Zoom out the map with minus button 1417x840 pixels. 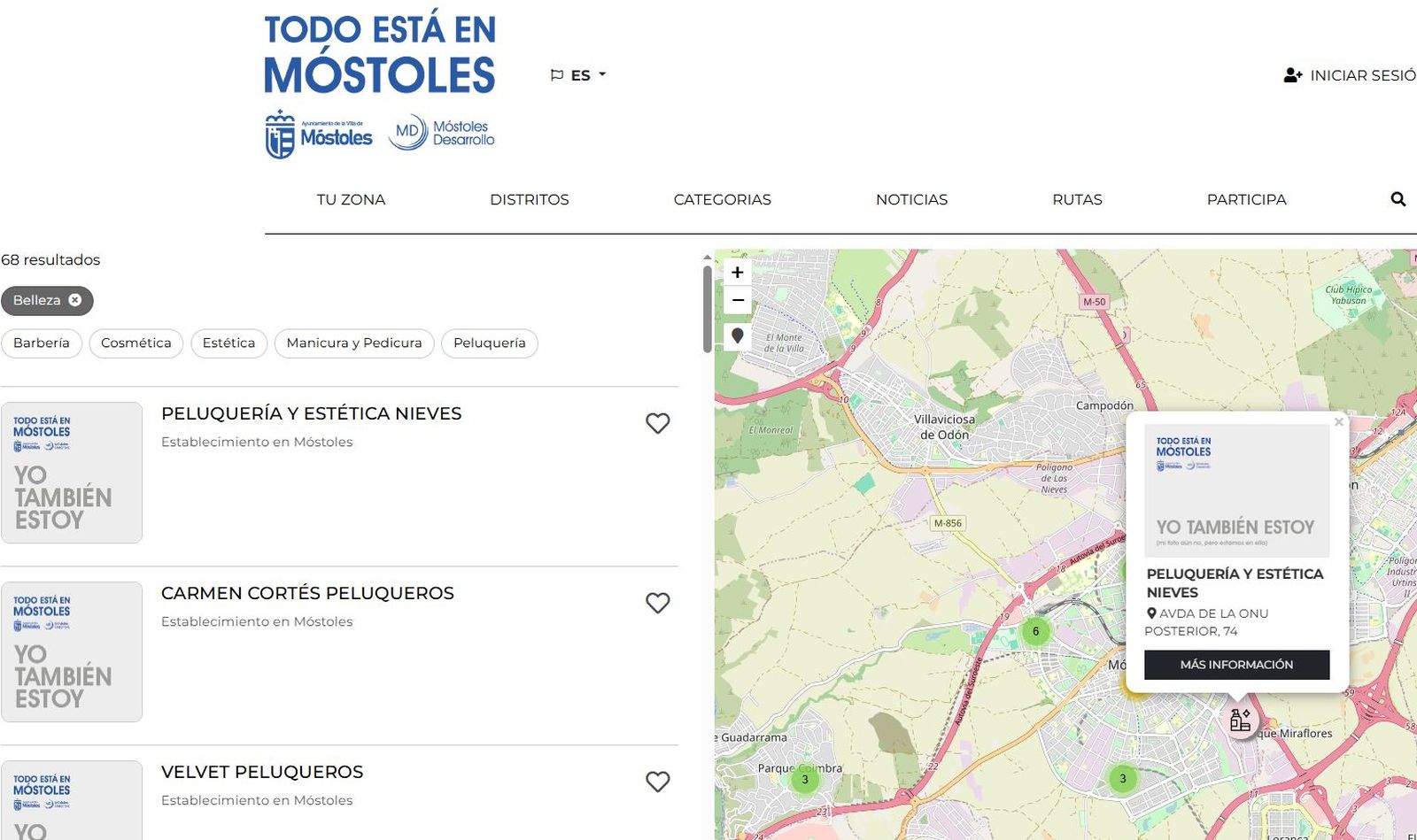click(x=737, y=300)
